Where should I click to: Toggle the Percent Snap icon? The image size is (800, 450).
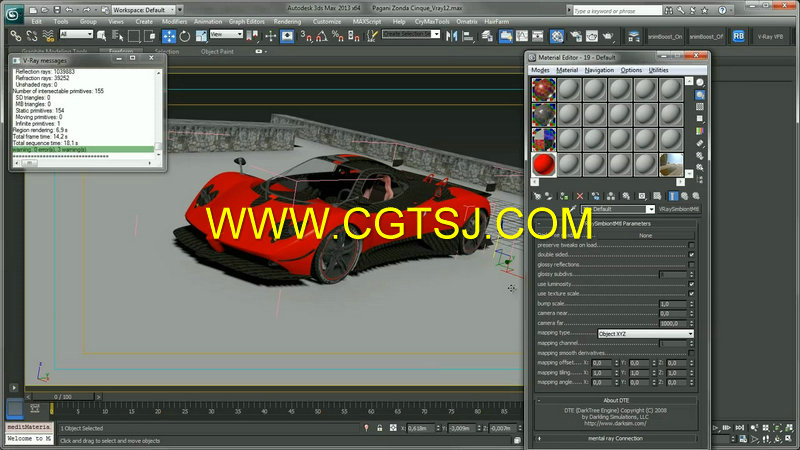pyautogui.click(x=338, y=36)
